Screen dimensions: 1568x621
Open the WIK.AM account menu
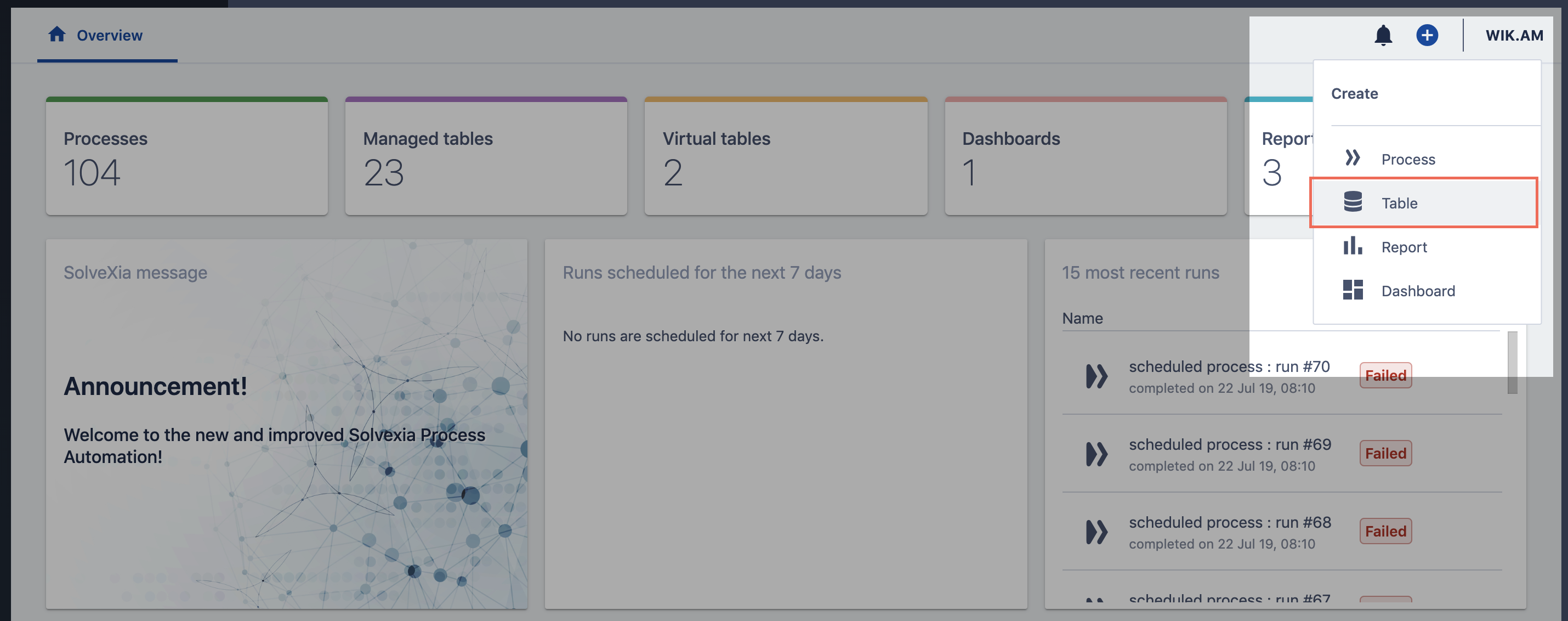(x=1514, y=35)
